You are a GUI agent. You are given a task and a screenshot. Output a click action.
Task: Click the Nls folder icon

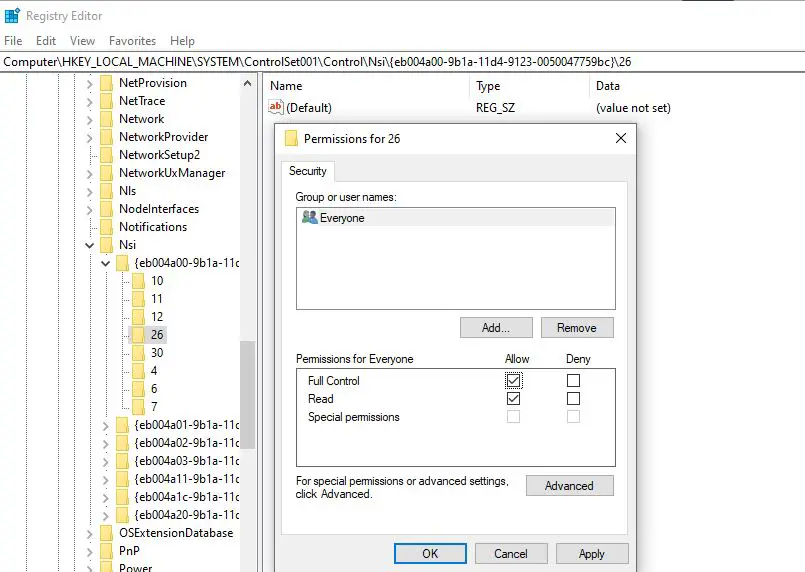106,191
